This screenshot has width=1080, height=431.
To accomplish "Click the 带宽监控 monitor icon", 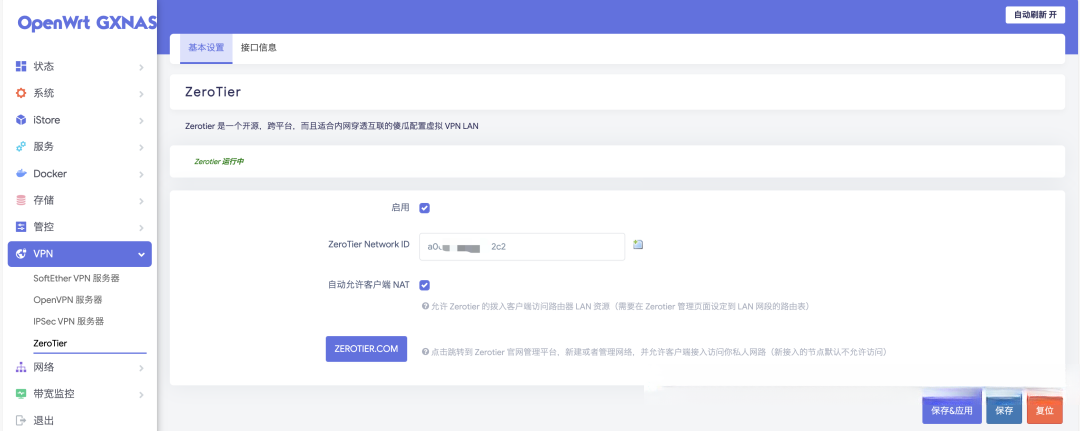I will (x=21, y=395).
